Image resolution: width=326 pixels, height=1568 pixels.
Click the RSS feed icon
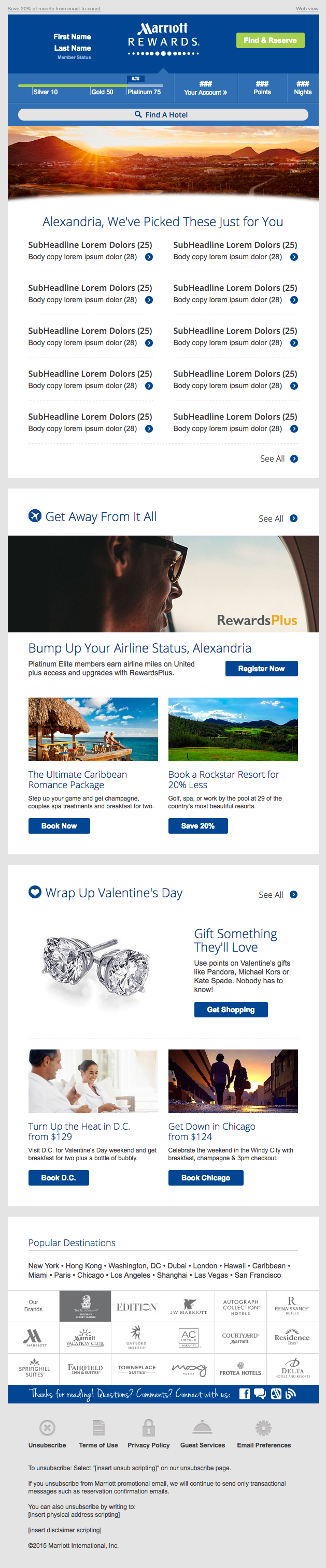[291, 1394]
